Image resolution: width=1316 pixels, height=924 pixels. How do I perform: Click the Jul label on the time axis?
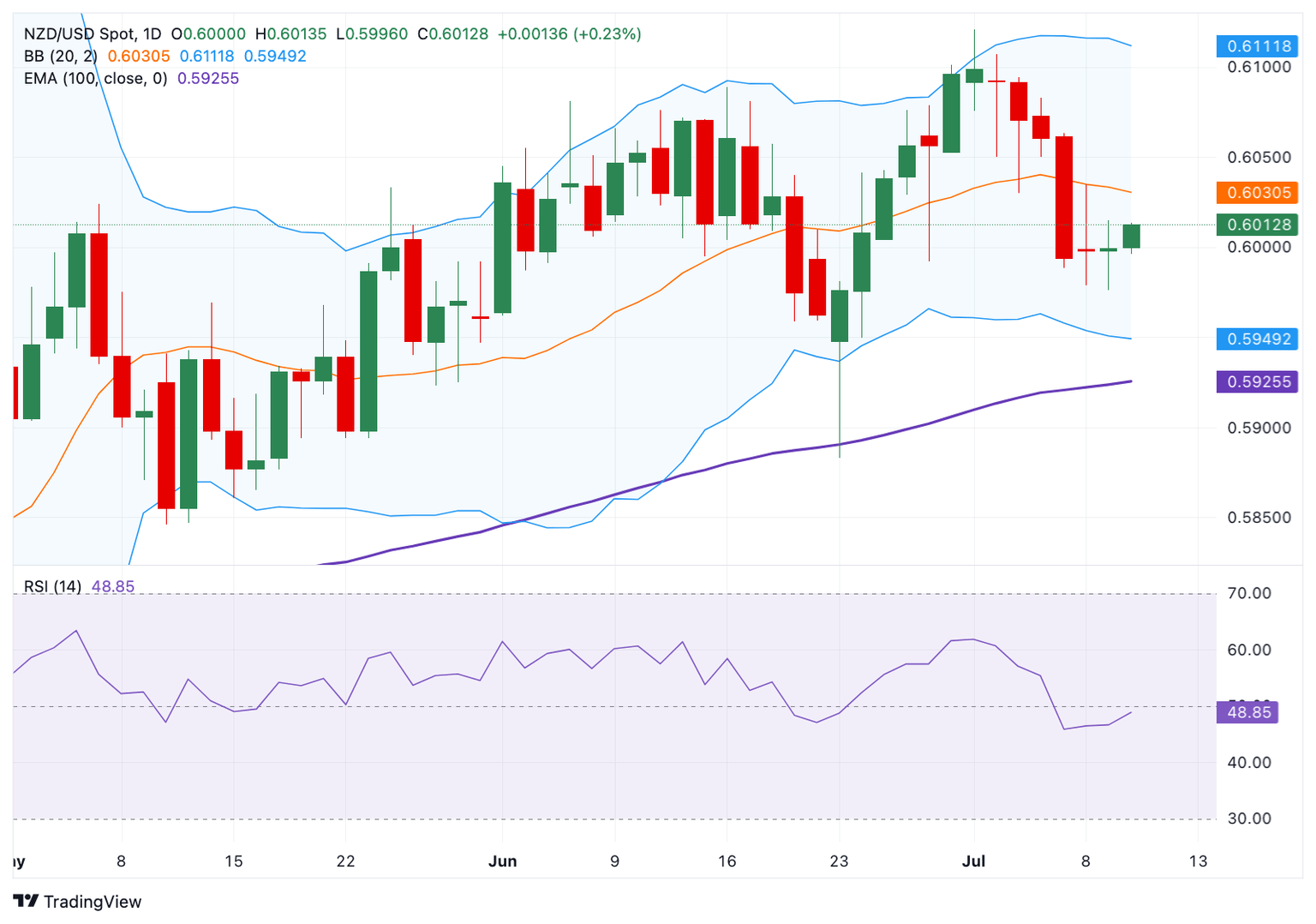[x=973, y=861]
